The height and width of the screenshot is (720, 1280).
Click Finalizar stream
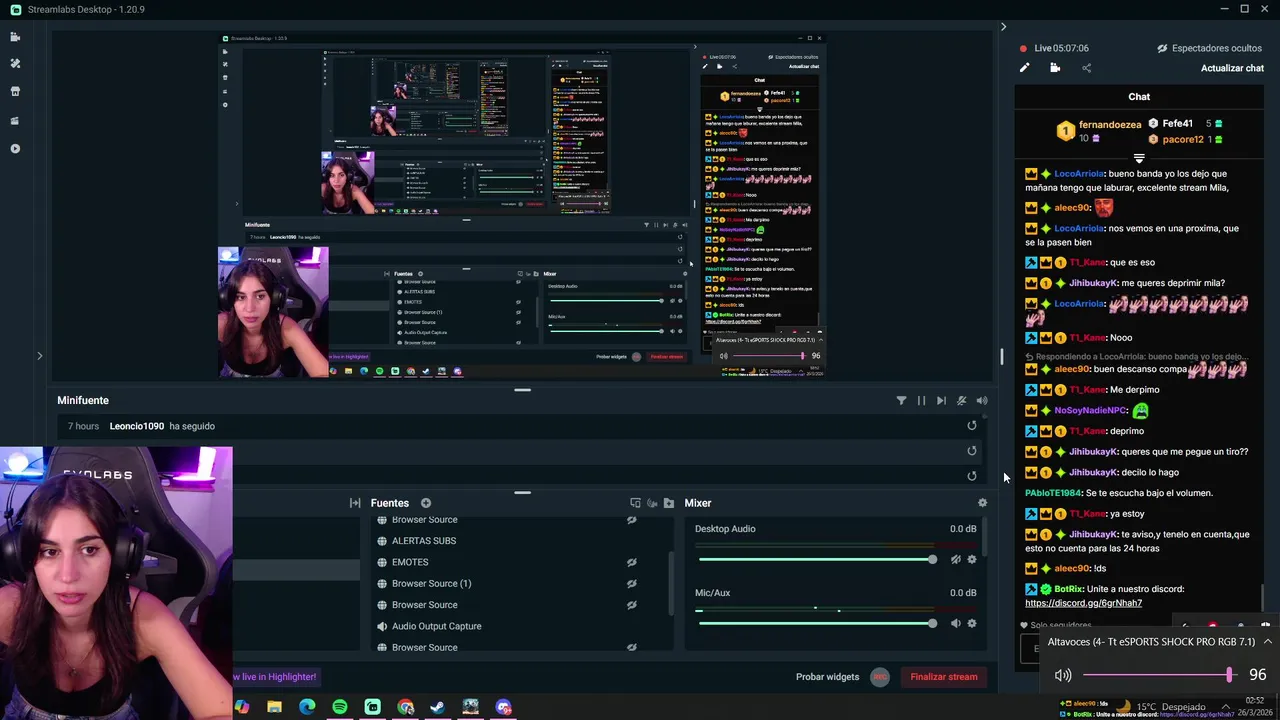click(x=944, y=677)
